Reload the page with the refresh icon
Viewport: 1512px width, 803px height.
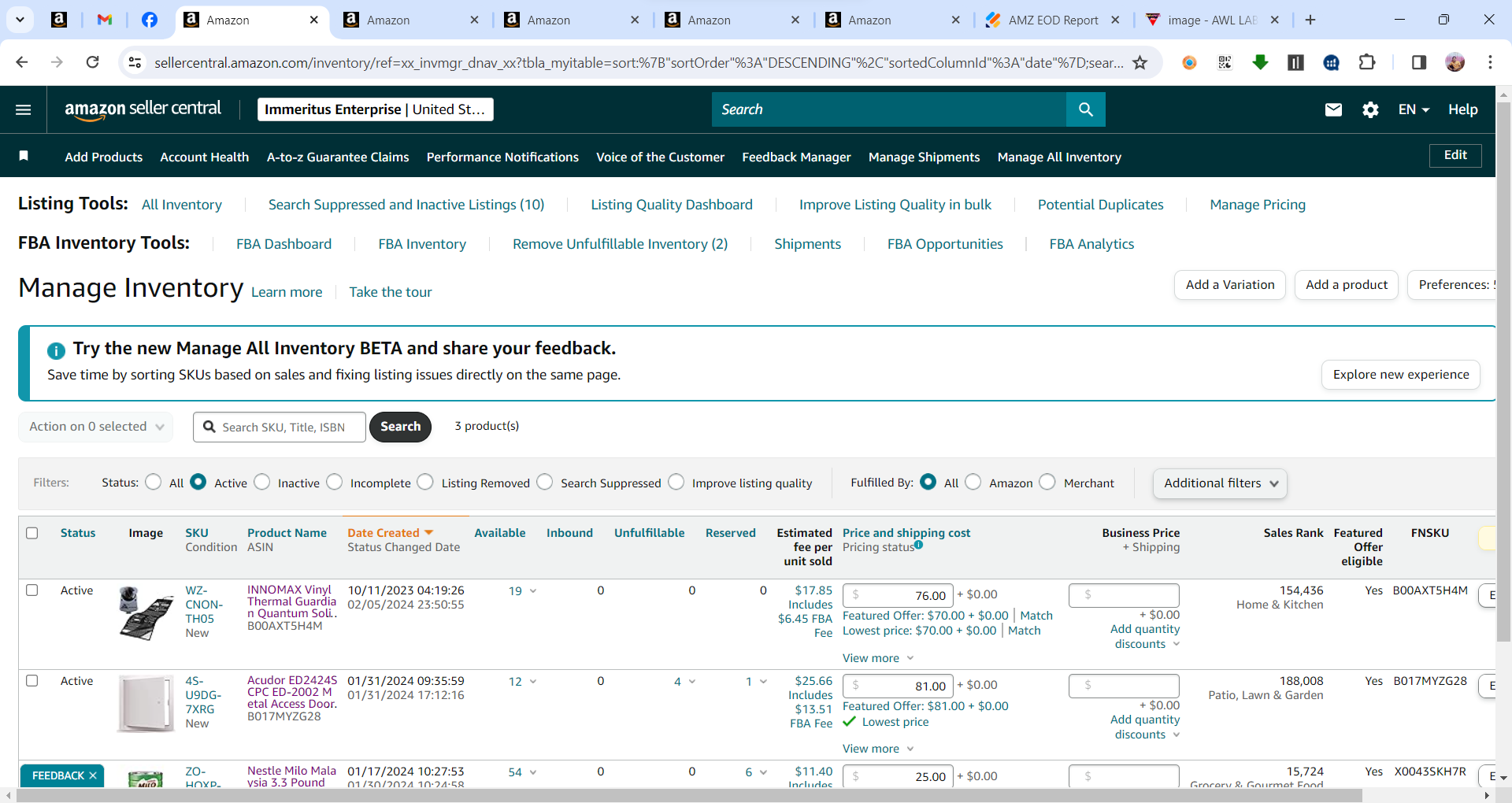93,62
